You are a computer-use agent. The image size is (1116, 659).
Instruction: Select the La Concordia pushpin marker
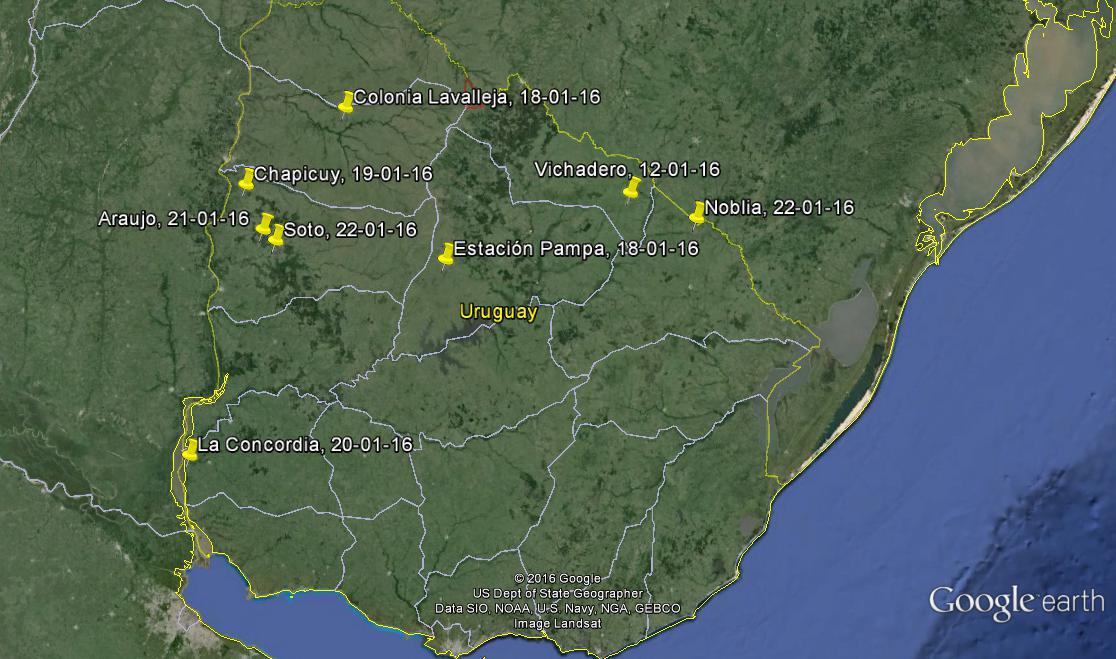pos(190,449)
